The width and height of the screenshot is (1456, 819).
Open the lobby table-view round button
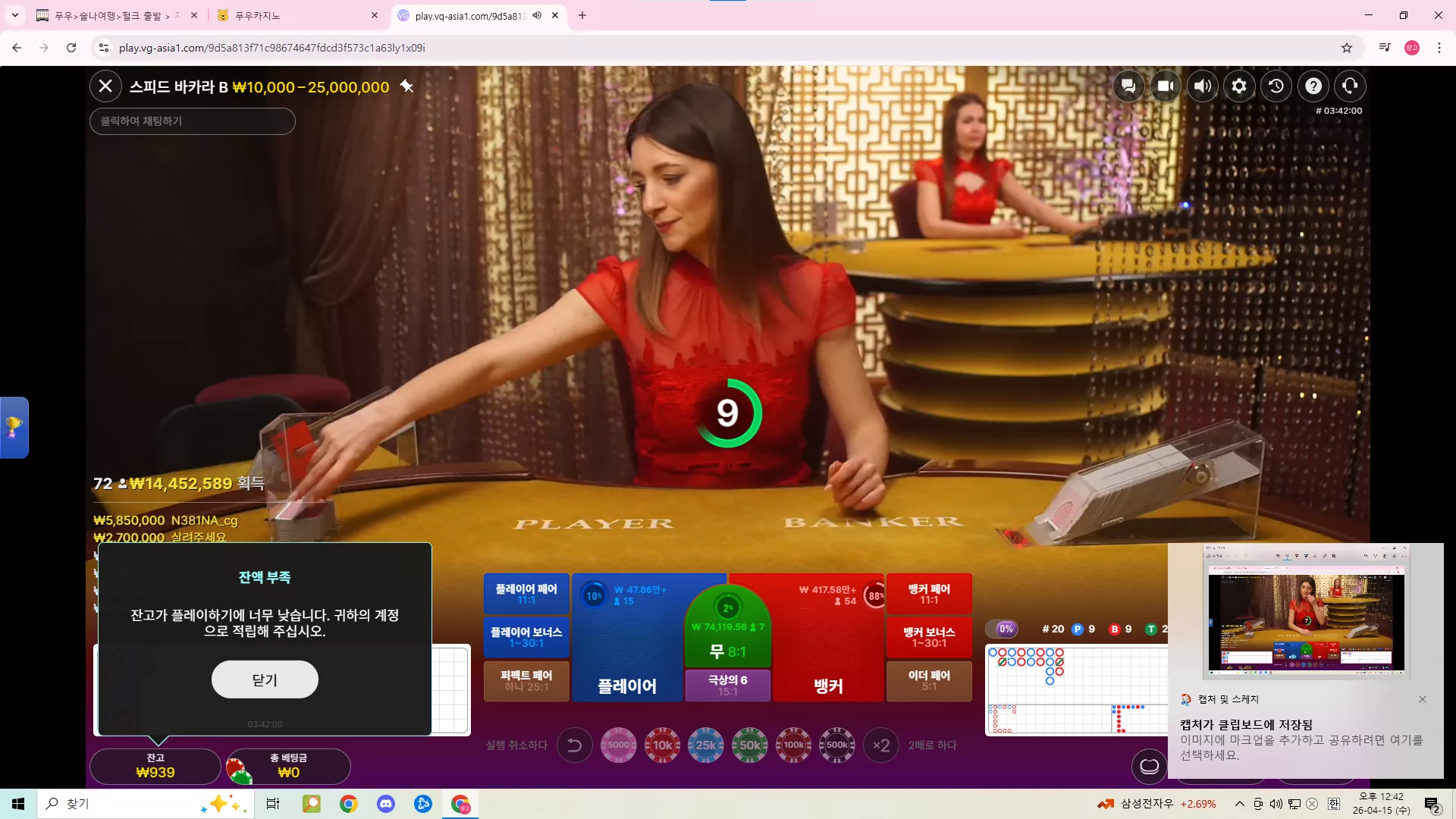[x=1149, y=766]
